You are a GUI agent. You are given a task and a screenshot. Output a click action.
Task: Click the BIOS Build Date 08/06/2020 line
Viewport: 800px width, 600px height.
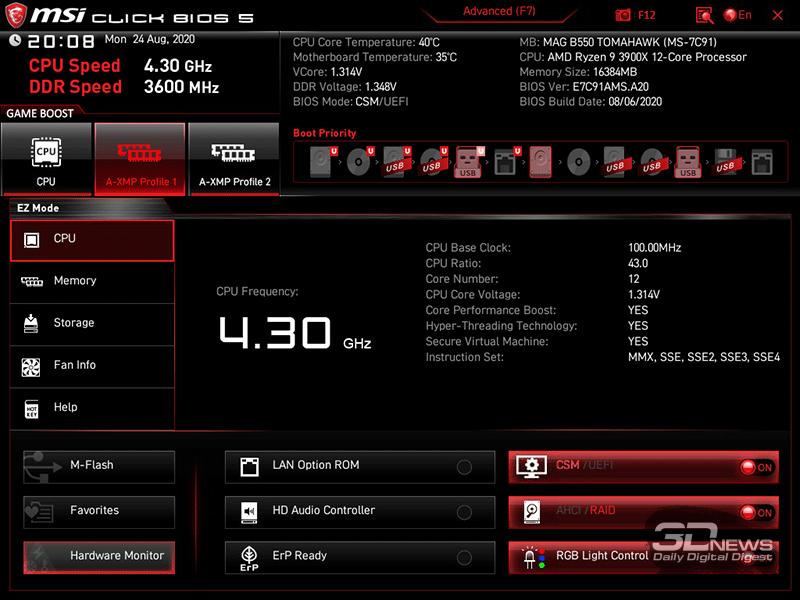590,102
